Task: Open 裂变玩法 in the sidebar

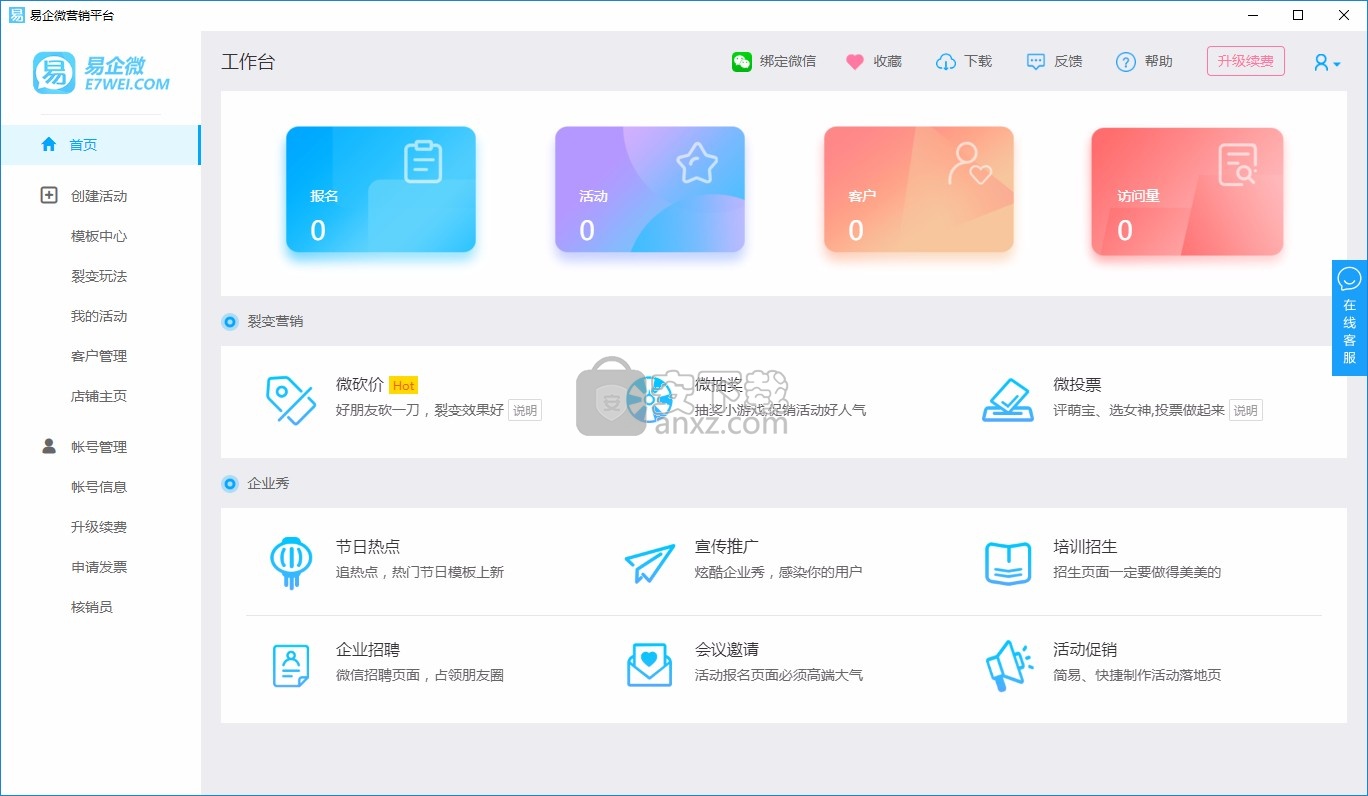Action: click(x=99, y=276)
